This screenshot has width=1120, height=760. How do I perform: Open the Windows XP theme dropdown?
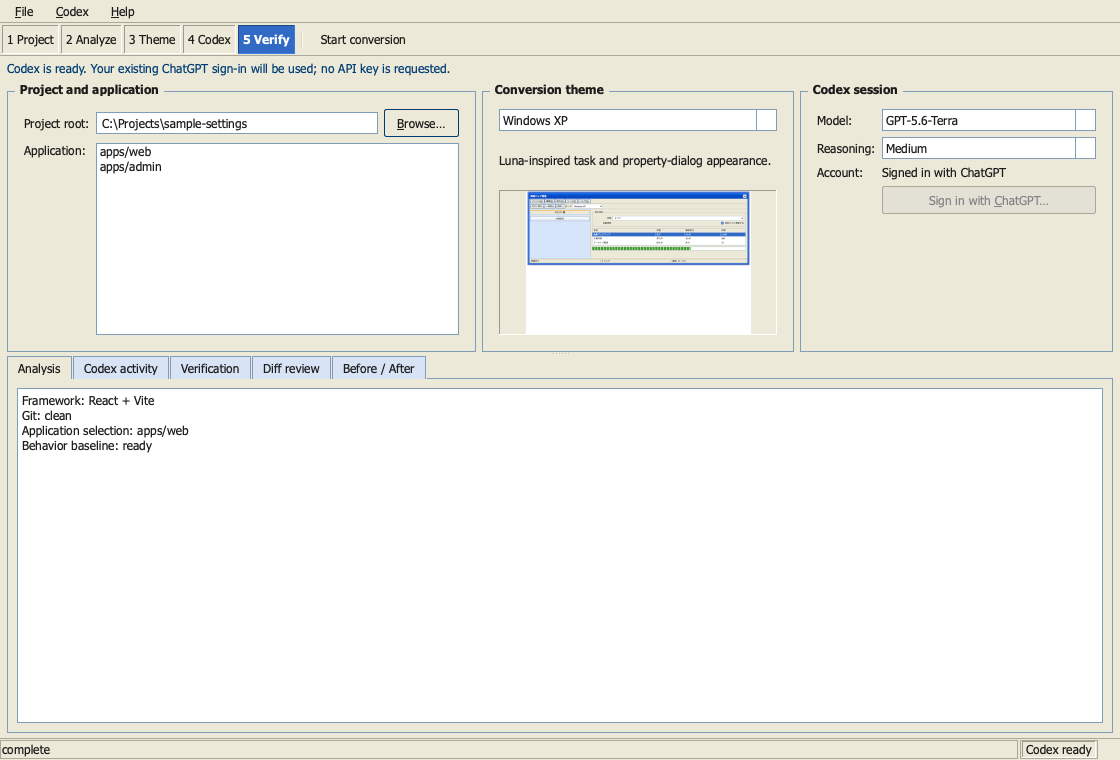(x=637, y=120)
